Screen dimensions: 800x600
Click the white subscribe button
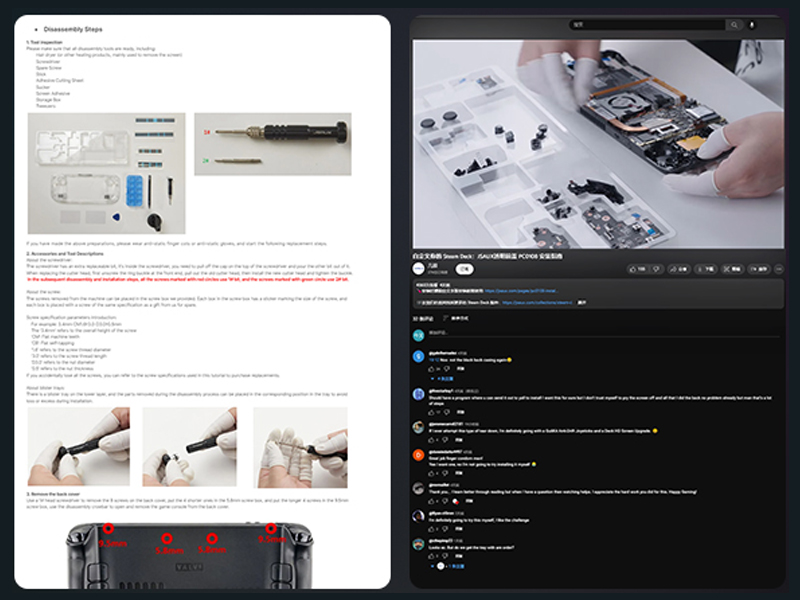(464, 269)
